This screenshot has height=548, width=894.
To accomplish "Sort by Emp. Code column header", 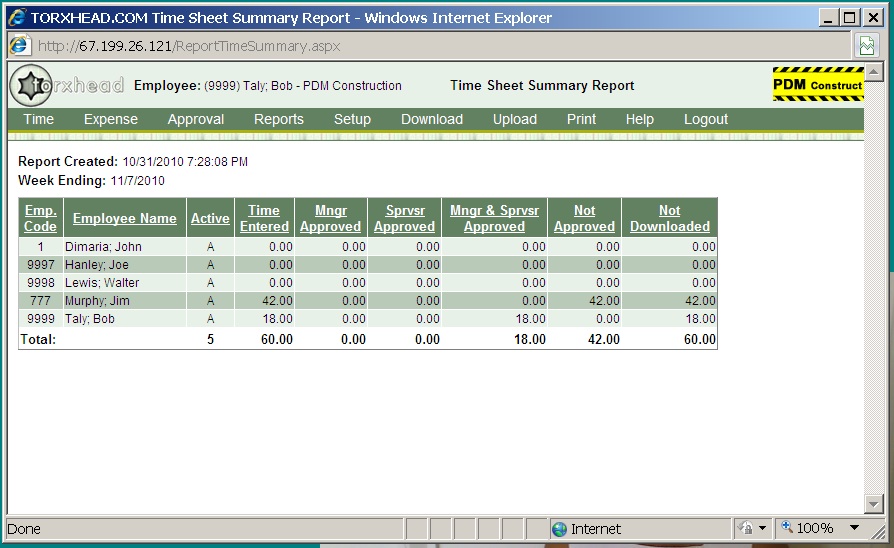I will click(x=40, y=218).
